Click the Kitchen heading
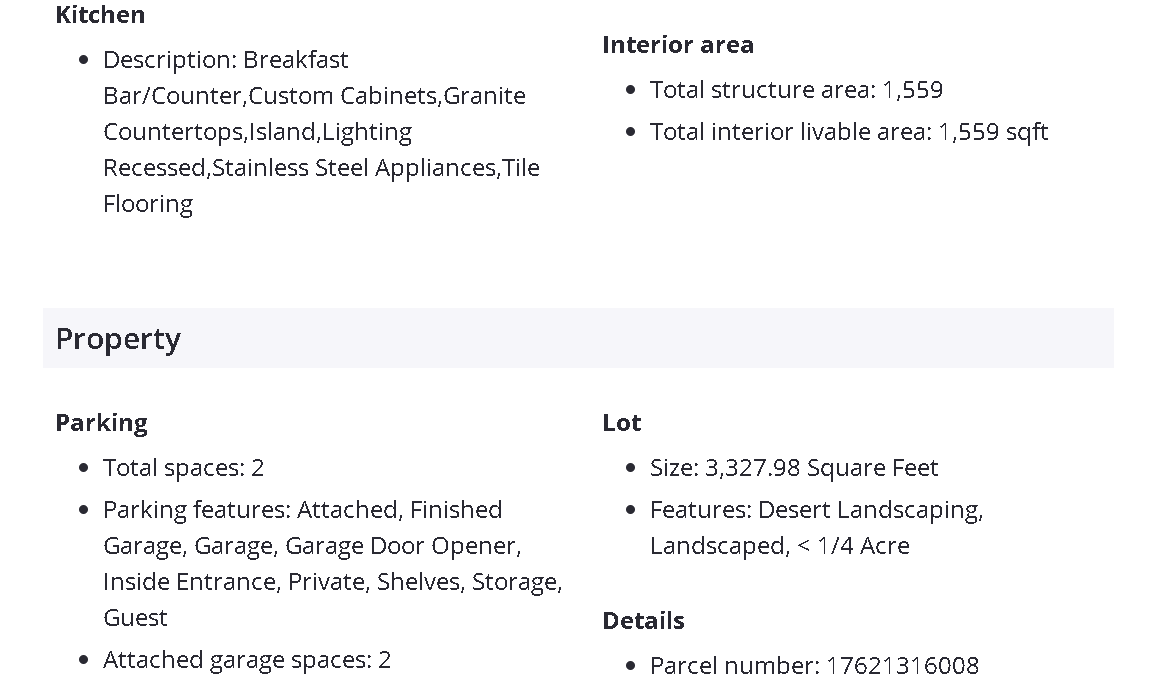Viewport: 1153px width, 682px height. 100,15
